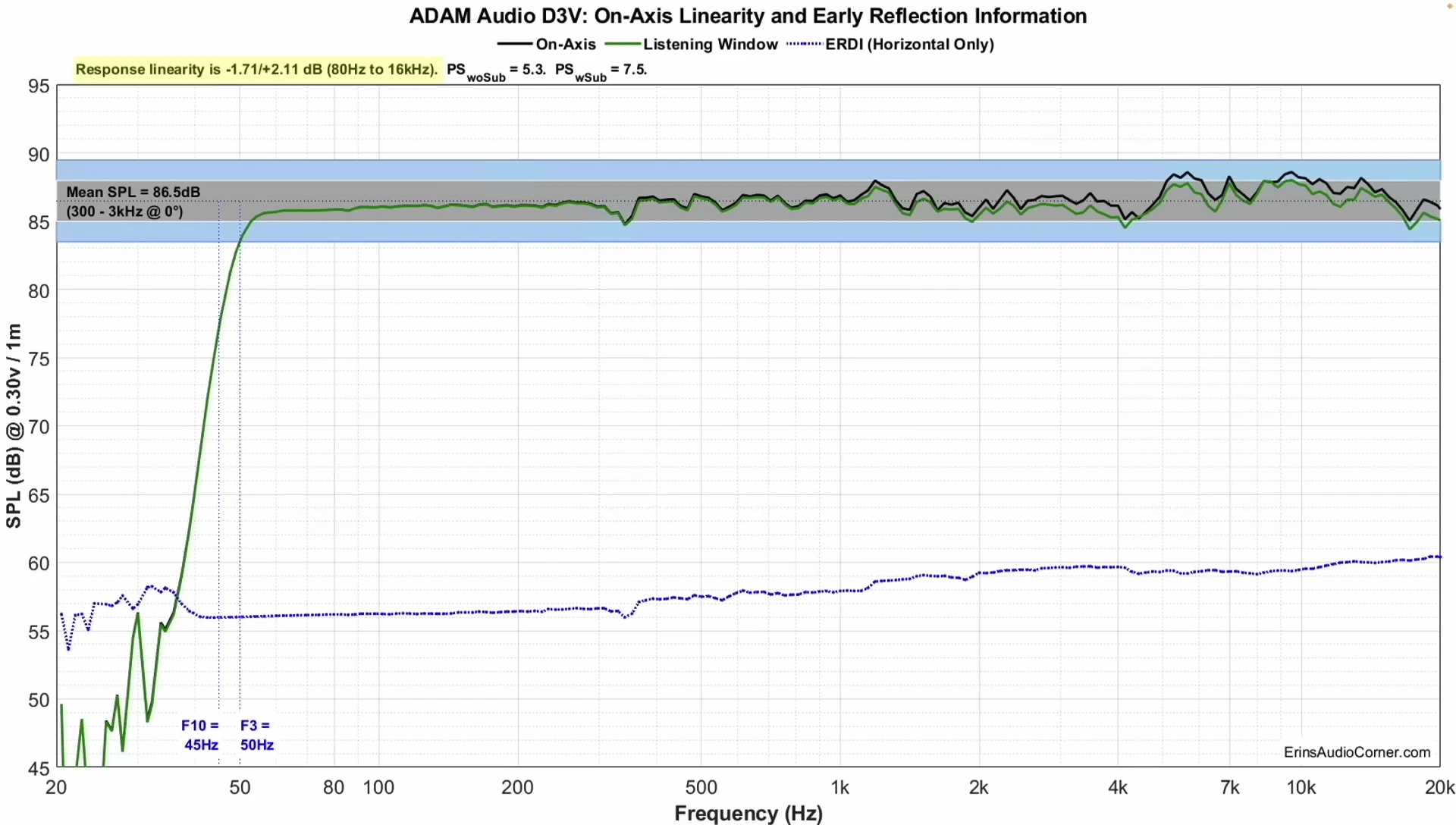Screen dimensions: 1456x825
Task: Click the 80 tick on the SPL axis
Action: (39, 291)
